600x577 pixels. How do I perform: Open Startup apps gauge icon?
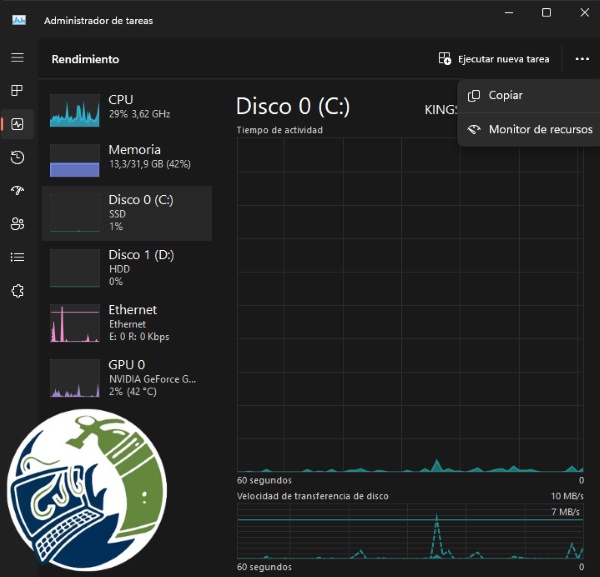(x=17, y=190)
